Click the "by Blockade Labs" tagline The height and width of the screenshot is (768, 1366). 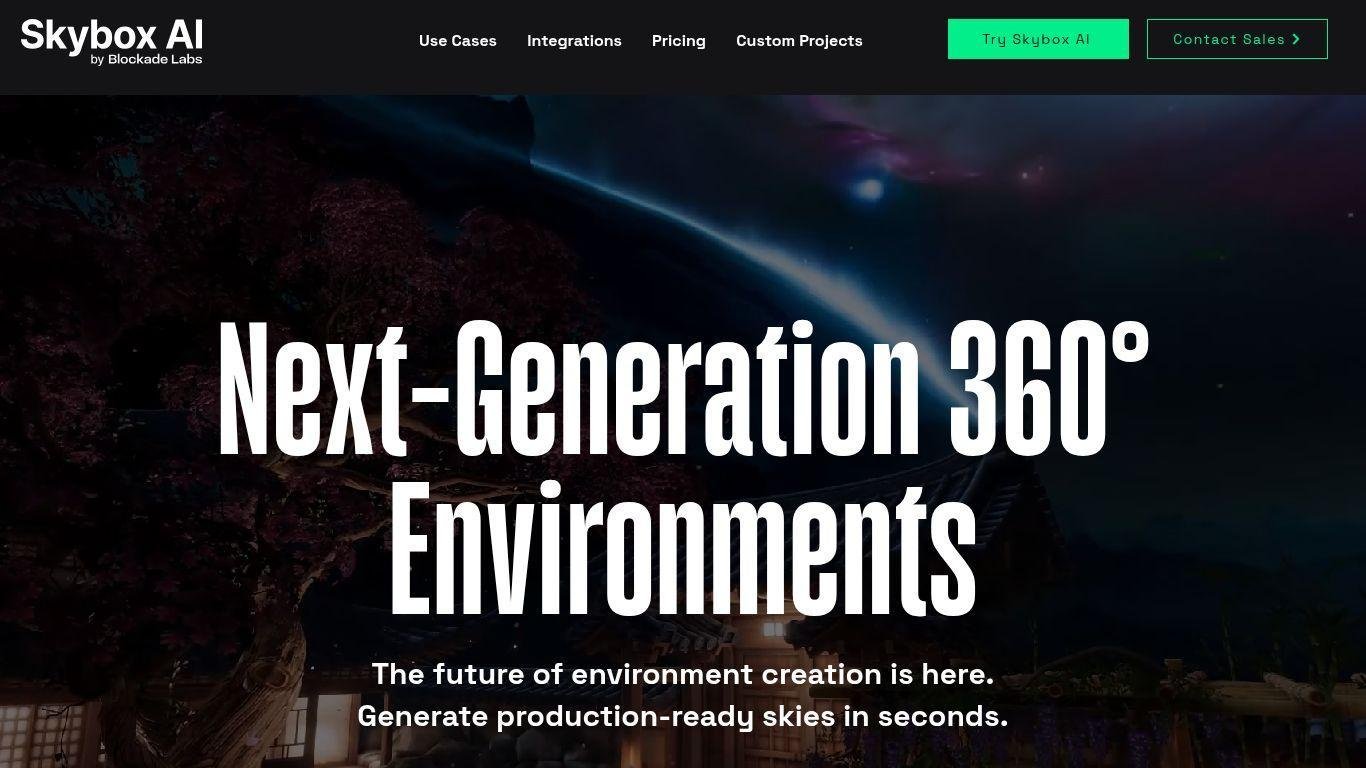tap(146, 59)
